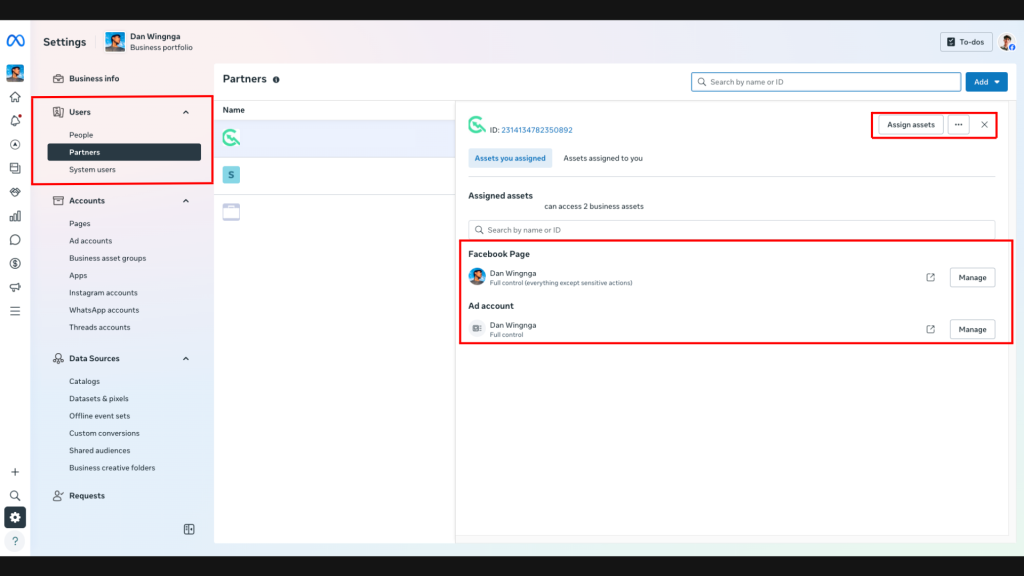Viewport: 1024px width, 576px height.
Task: Click the plus icon in left rail
Action: coord(15,472)
